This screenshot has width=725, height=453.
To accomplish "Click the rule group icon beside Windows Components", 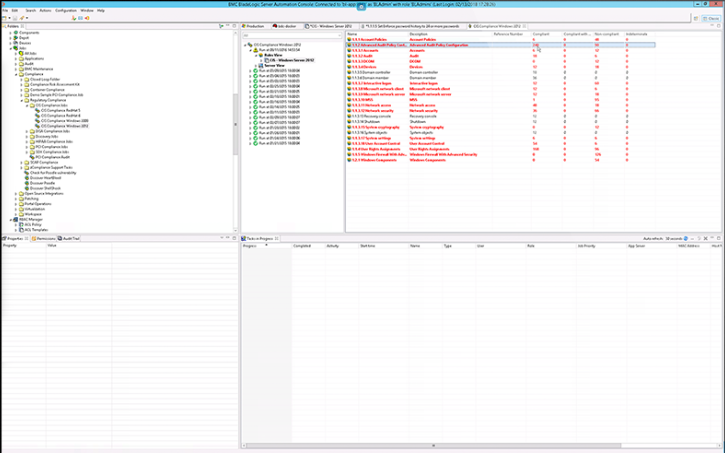I will pos(350,160).
